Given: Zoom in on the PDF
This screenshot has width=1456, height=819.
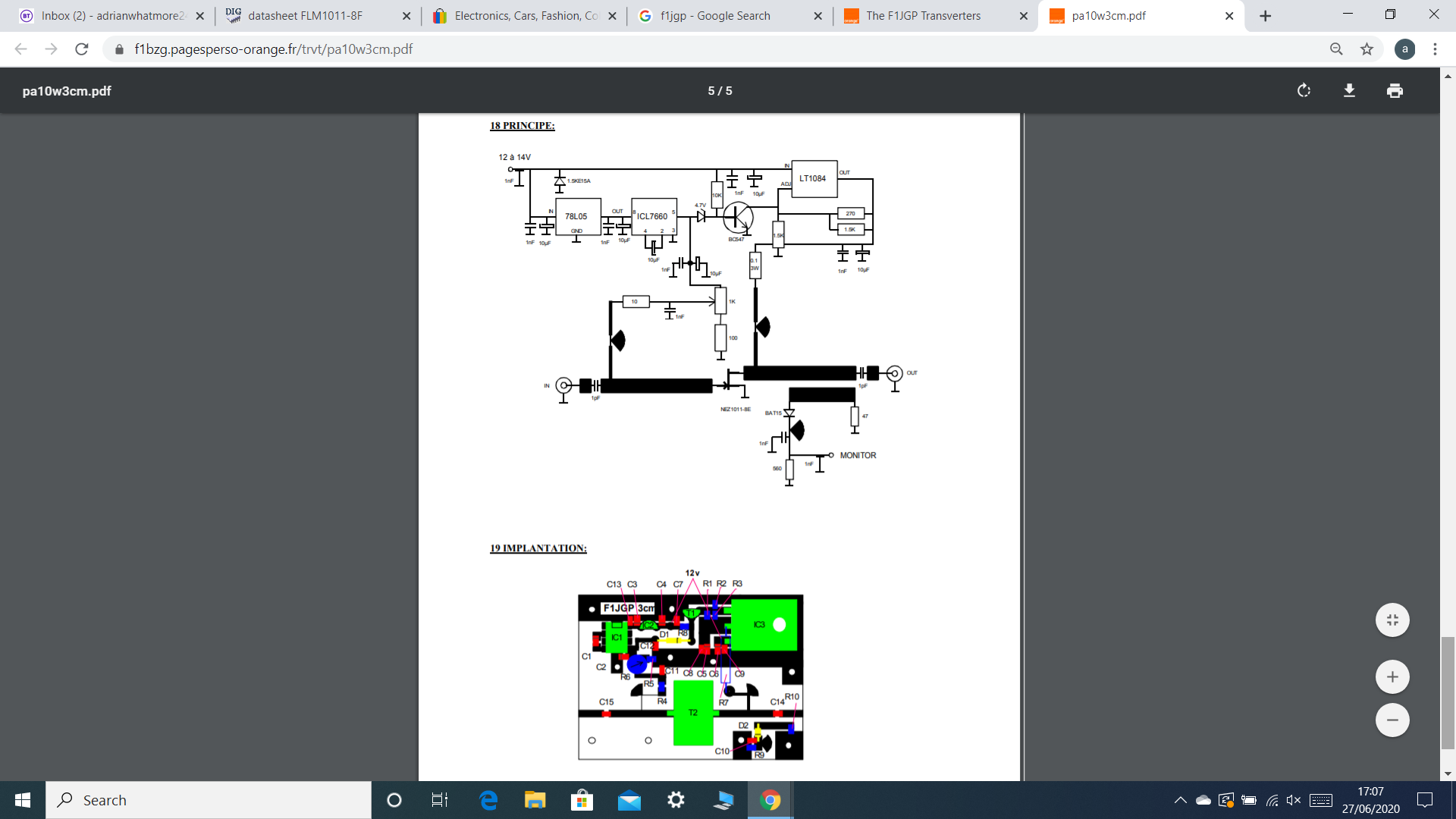Looking at the screenshot, I should (x=1392, y=676).
